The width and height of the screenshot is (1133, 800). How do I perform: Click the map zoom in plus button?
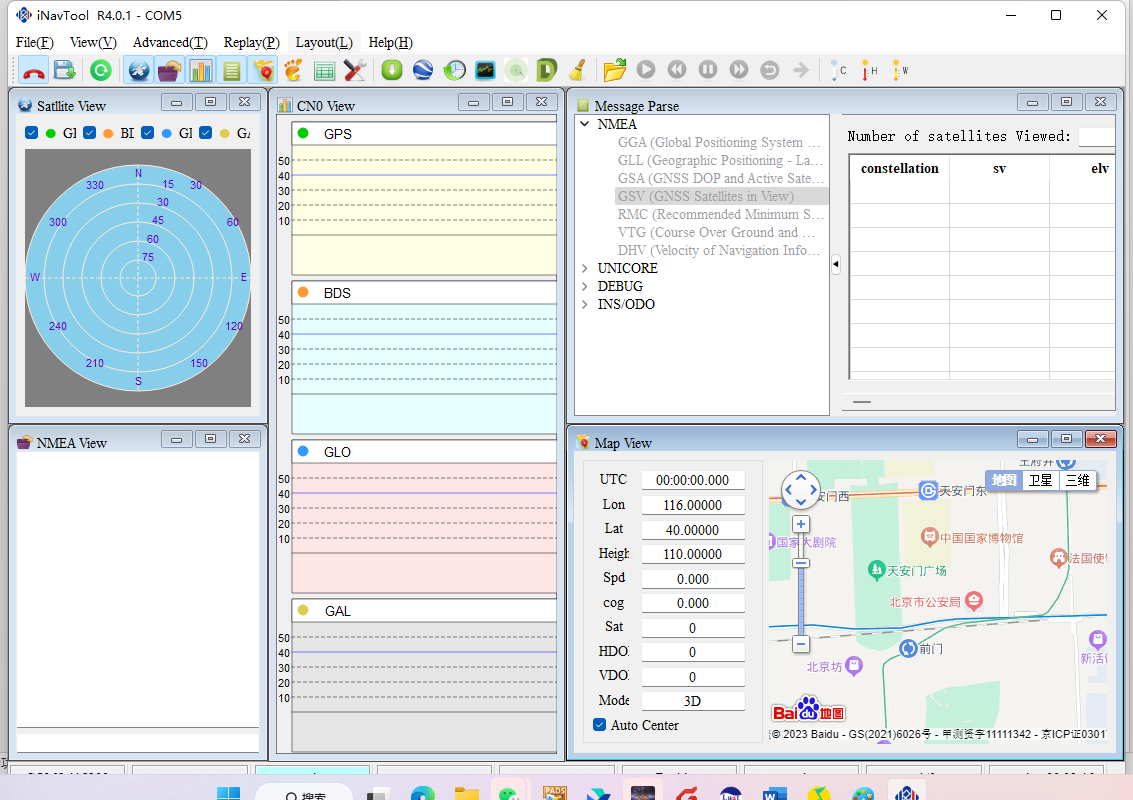801,524
